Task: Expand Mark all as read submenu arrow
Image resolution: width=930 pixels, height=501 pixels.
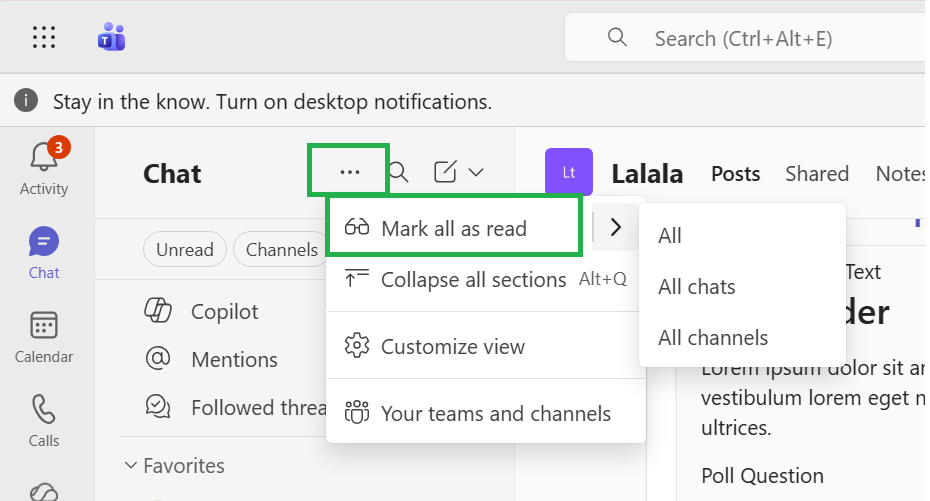Action: (616, 228)
